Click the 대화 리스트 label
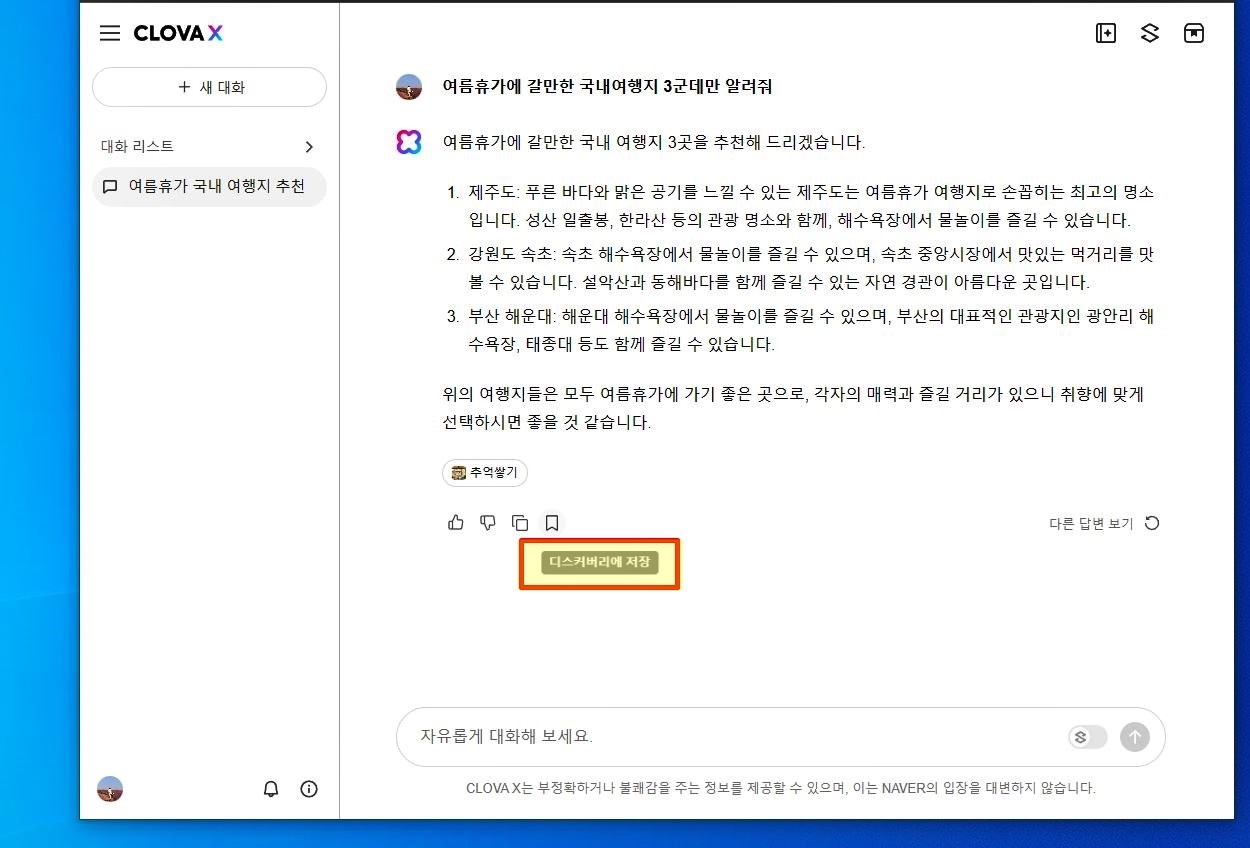The image size is (1250, 848). pos(137,147)
